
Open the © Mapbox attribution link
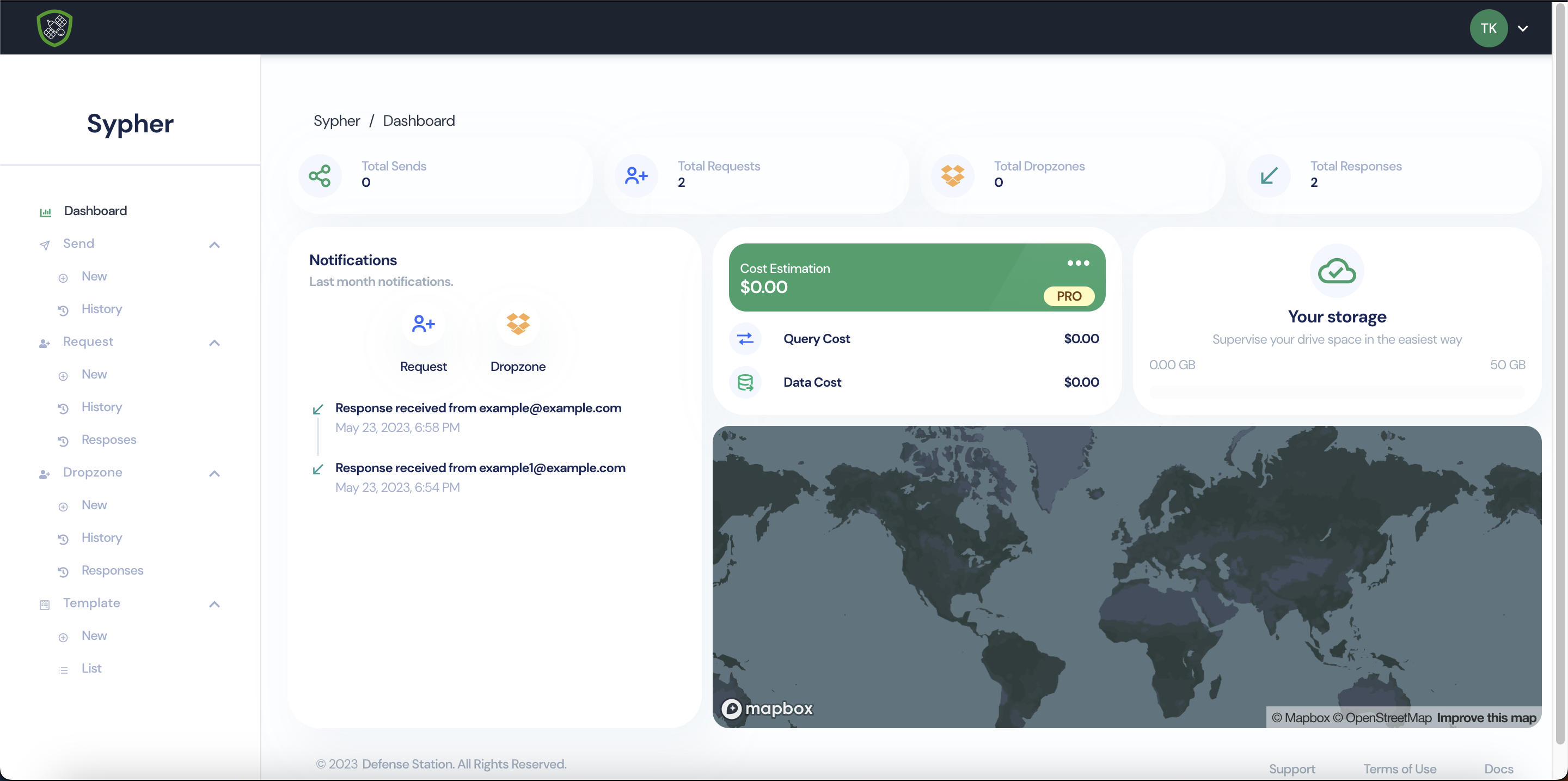[x=1300, y=718]
